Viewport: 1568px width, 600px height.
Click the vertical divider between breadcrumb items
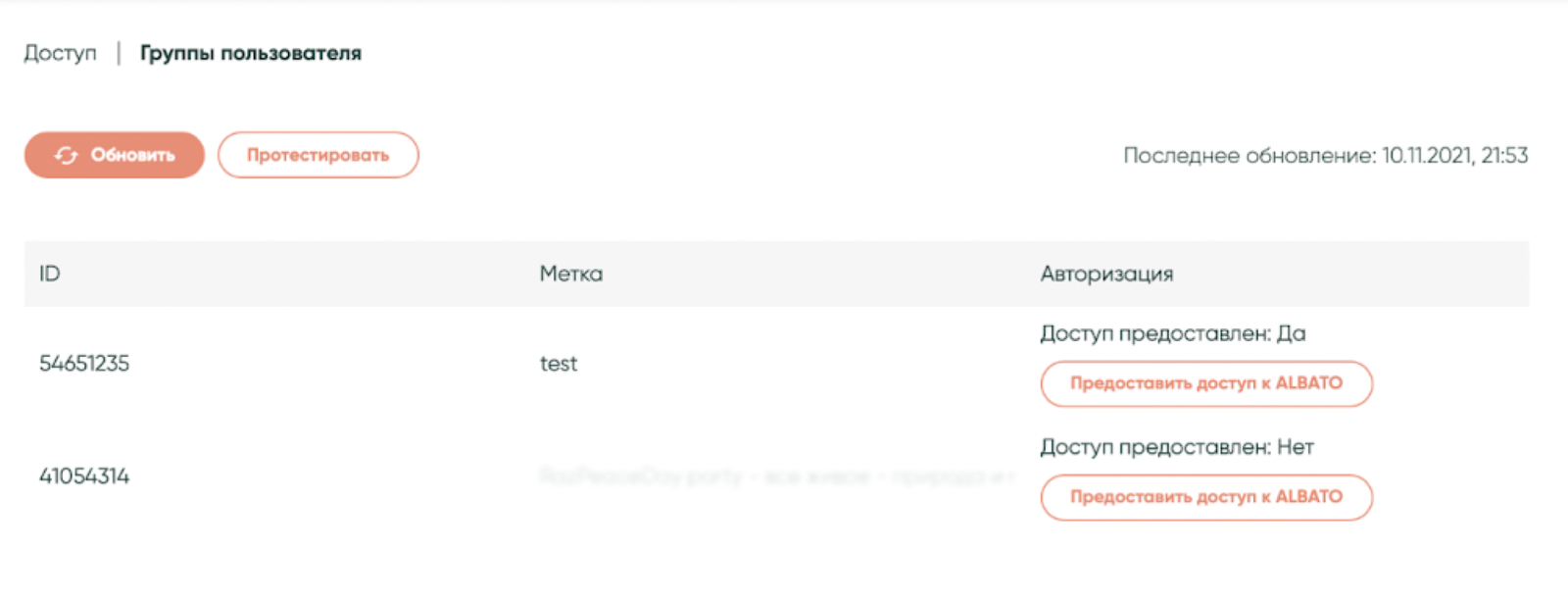click(x=119, y=53)
